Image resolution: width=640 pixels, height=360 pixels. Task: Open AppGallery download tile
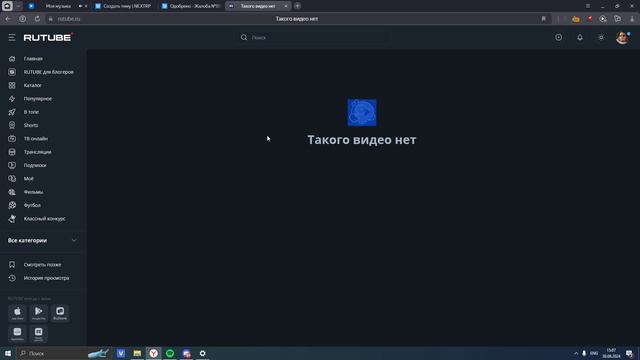(17, 333)
